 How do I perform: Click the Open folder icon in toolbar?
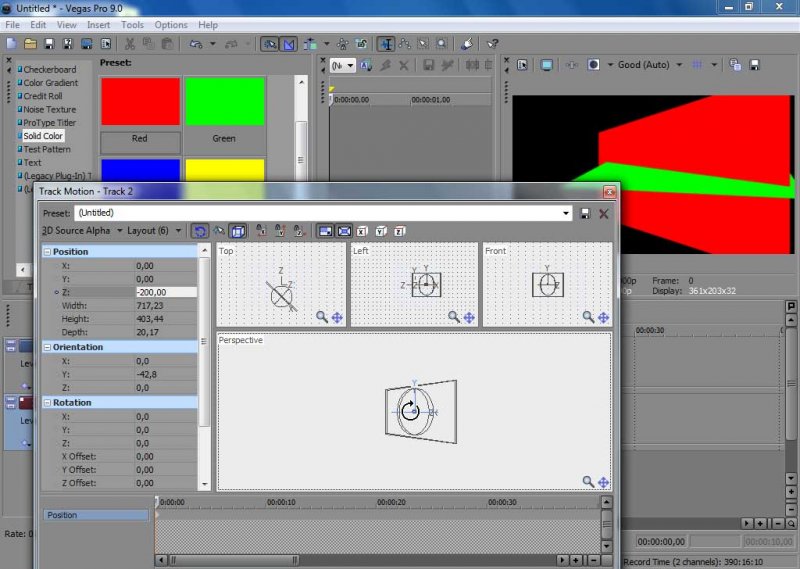tap(31, 44)
